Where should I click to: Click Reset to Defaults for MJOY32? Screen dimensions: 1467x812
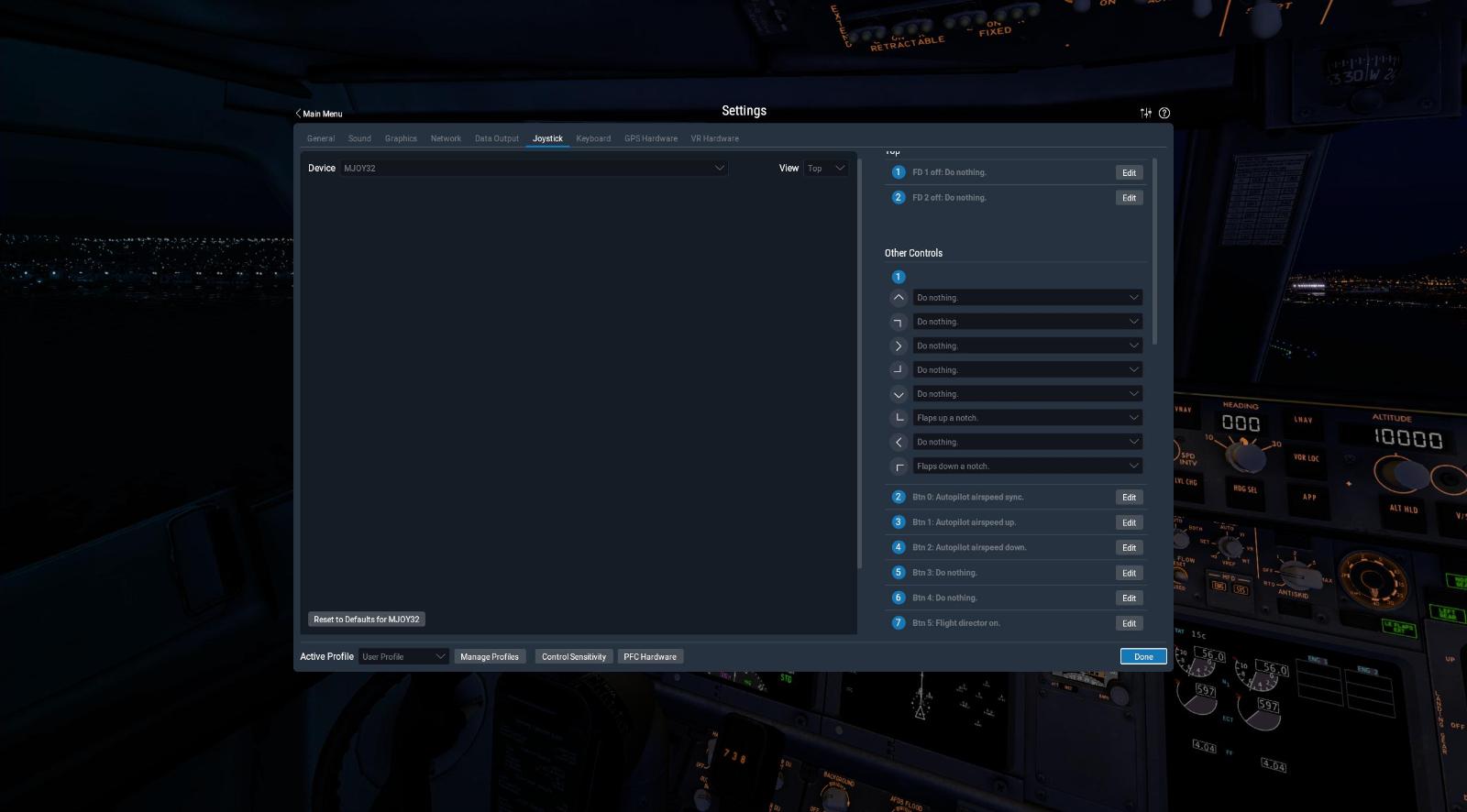(367, 620)
